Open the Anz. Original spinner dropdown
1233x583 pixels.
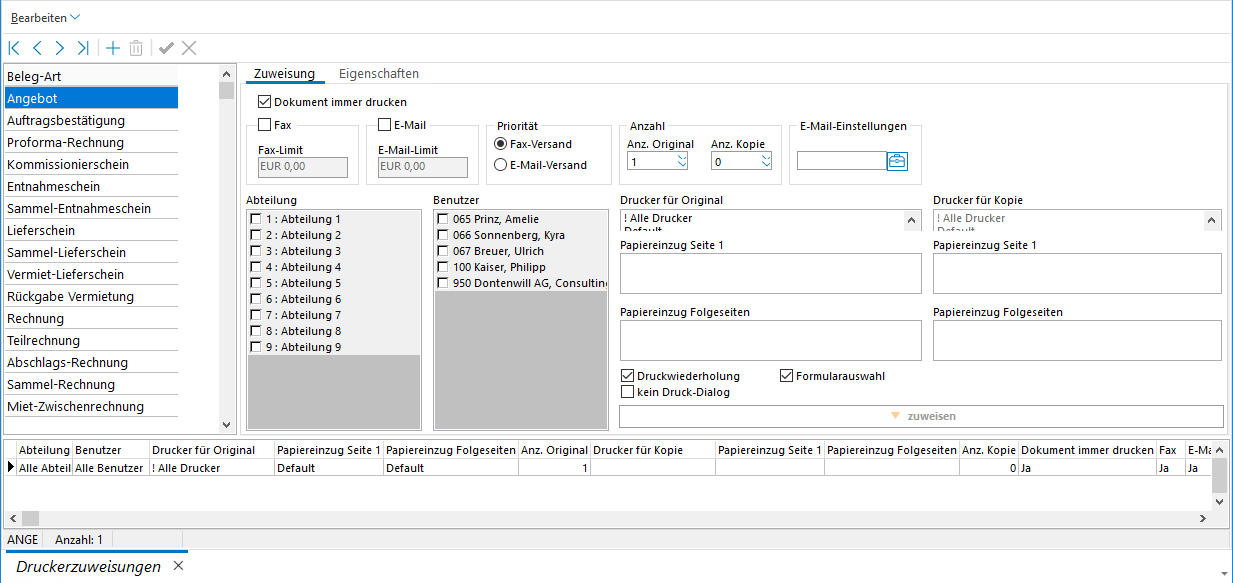tap(682, 161)
